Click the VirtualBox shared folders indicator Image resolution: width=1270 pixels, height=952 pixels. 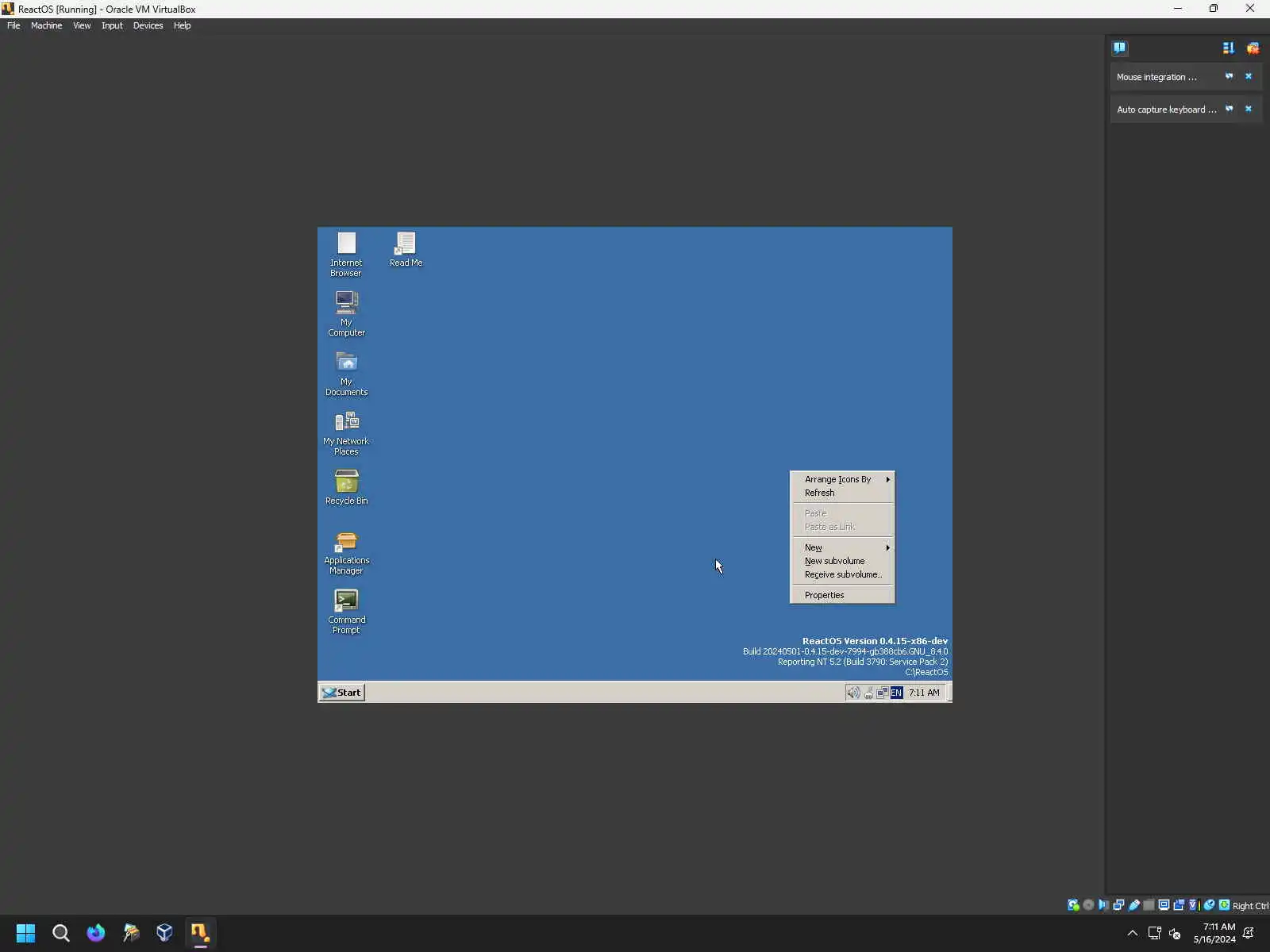click(1149, 905)
